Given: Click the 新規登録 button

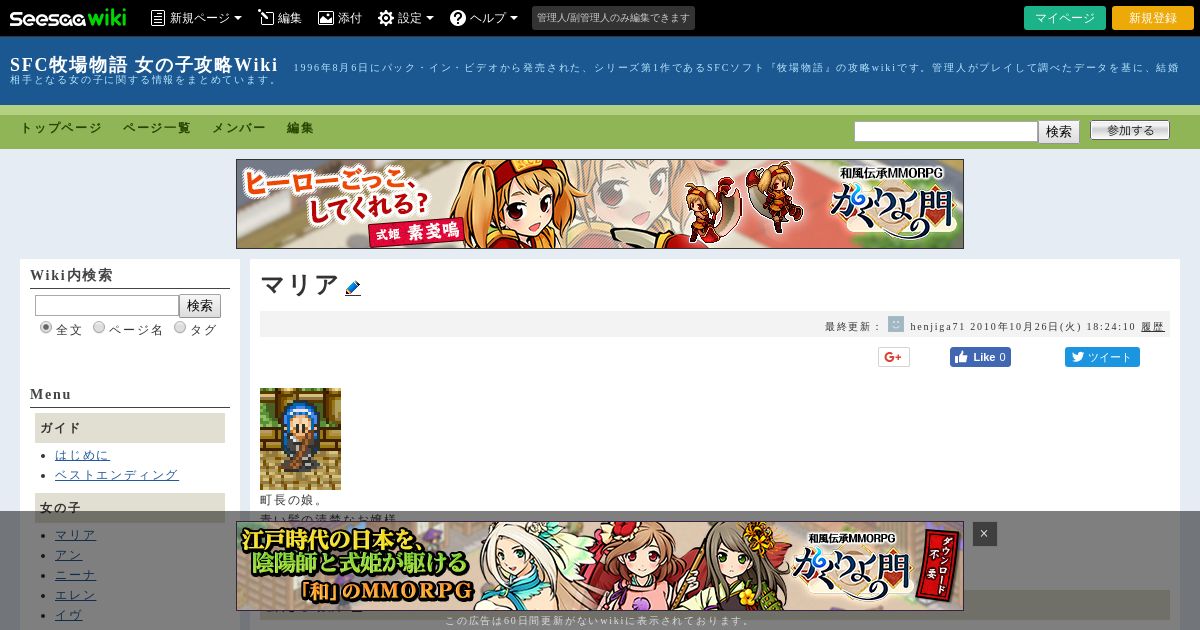Looking at the screenshot, I should (x=1153, y=18).
